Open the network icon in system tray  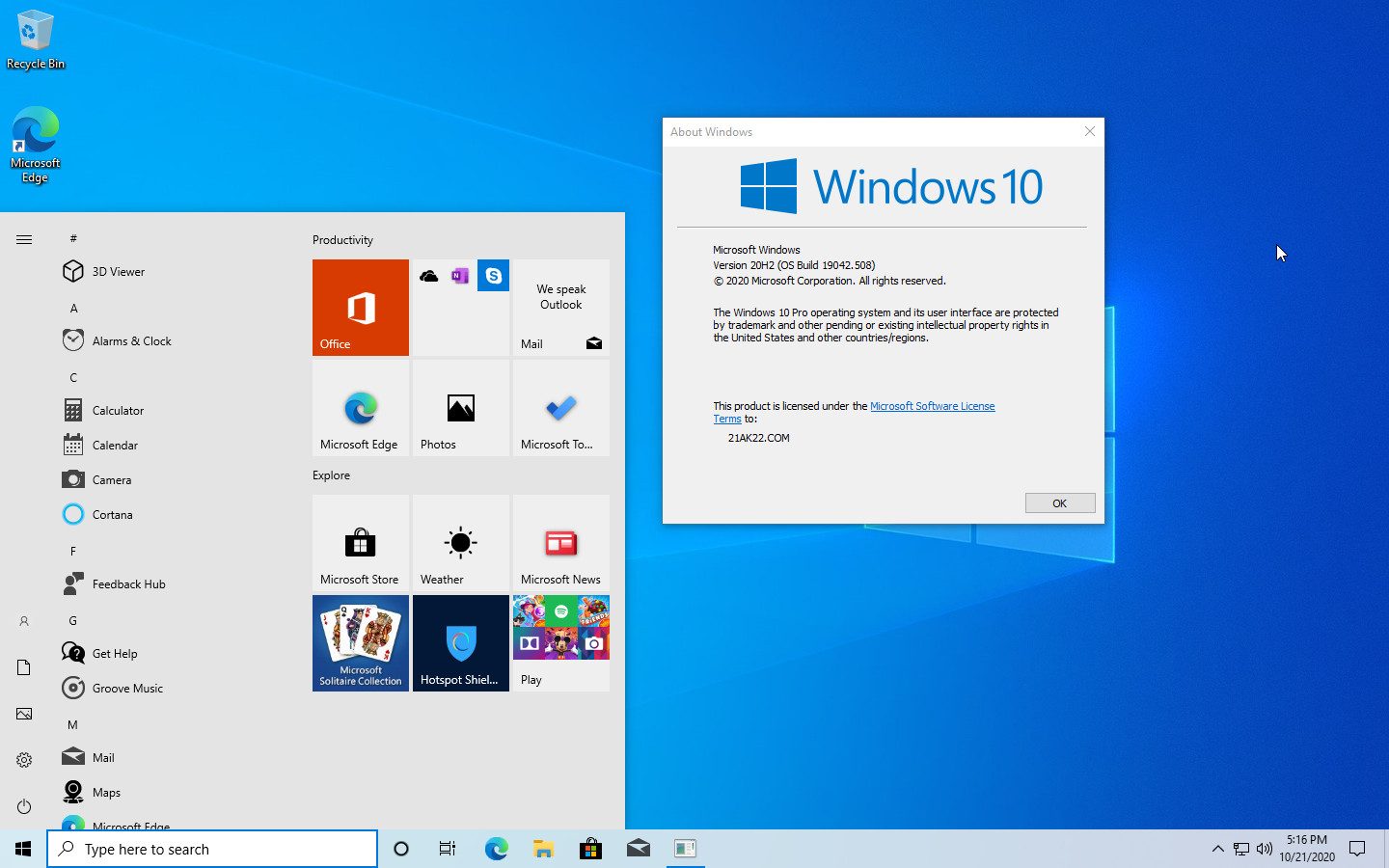click(1241, 849)
